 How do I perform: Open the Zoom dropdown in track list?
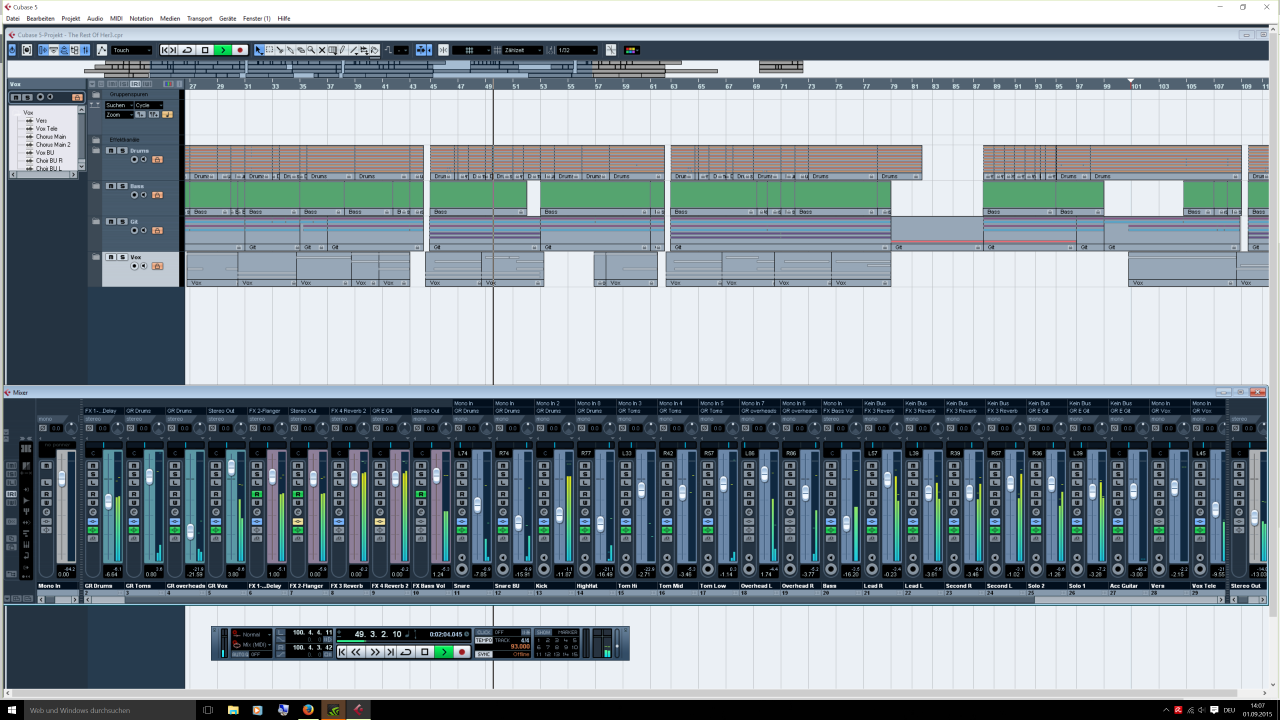pos(118,115)
